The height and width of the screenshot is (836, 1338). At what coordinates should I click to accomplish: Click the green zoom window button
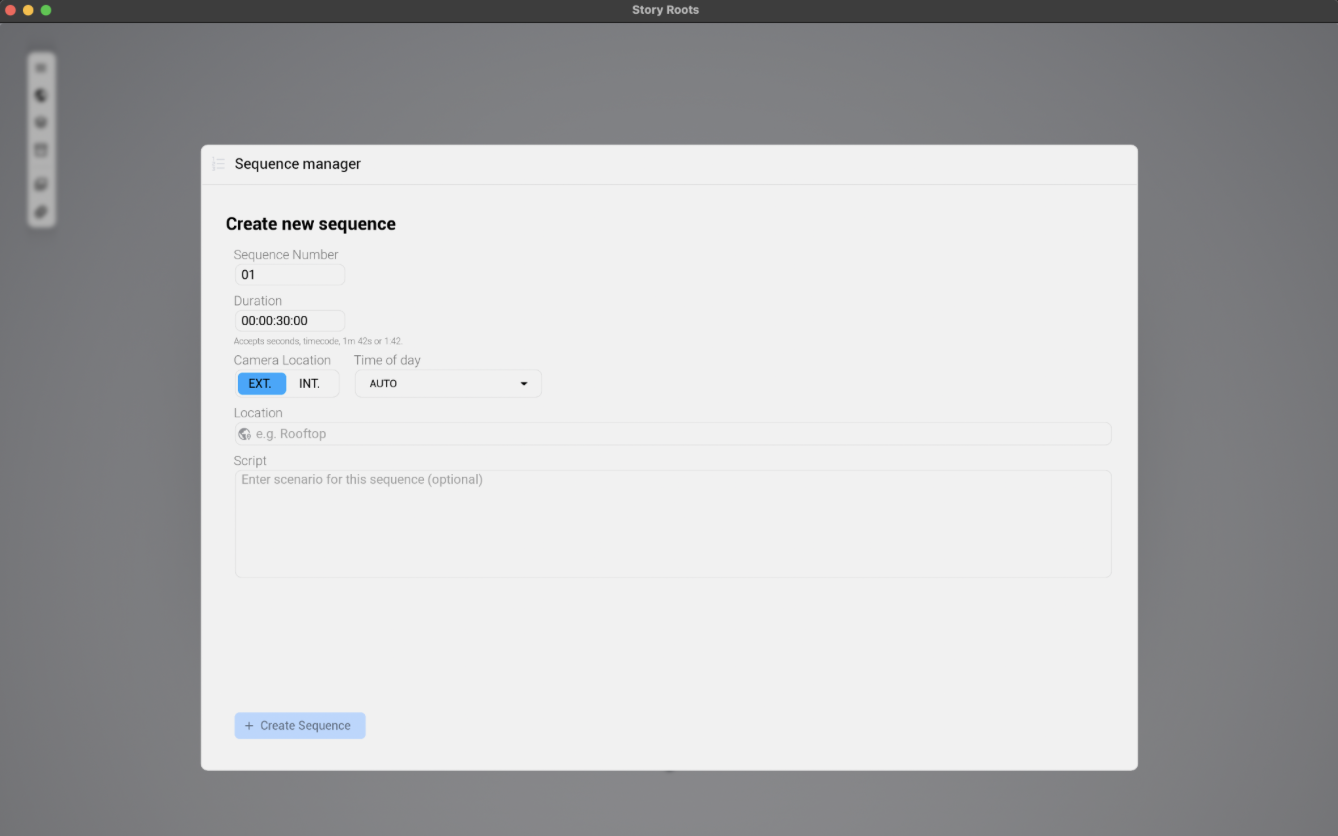(x=46, y=10)
